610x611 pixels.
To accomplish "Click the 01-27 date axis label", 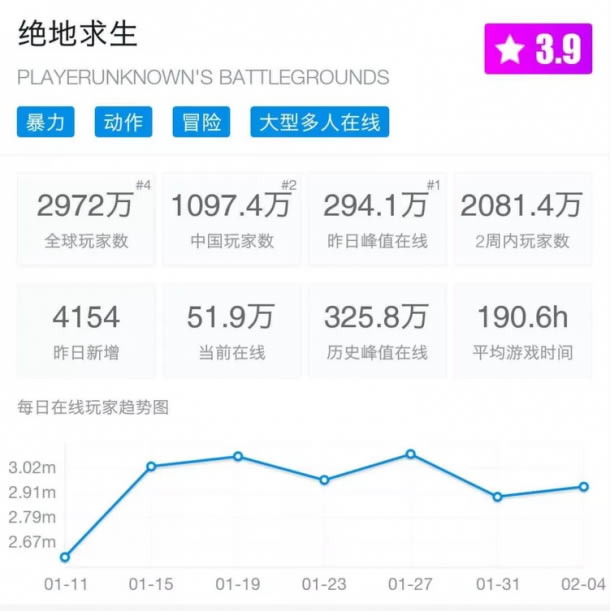I will click(x=410, y=585).
